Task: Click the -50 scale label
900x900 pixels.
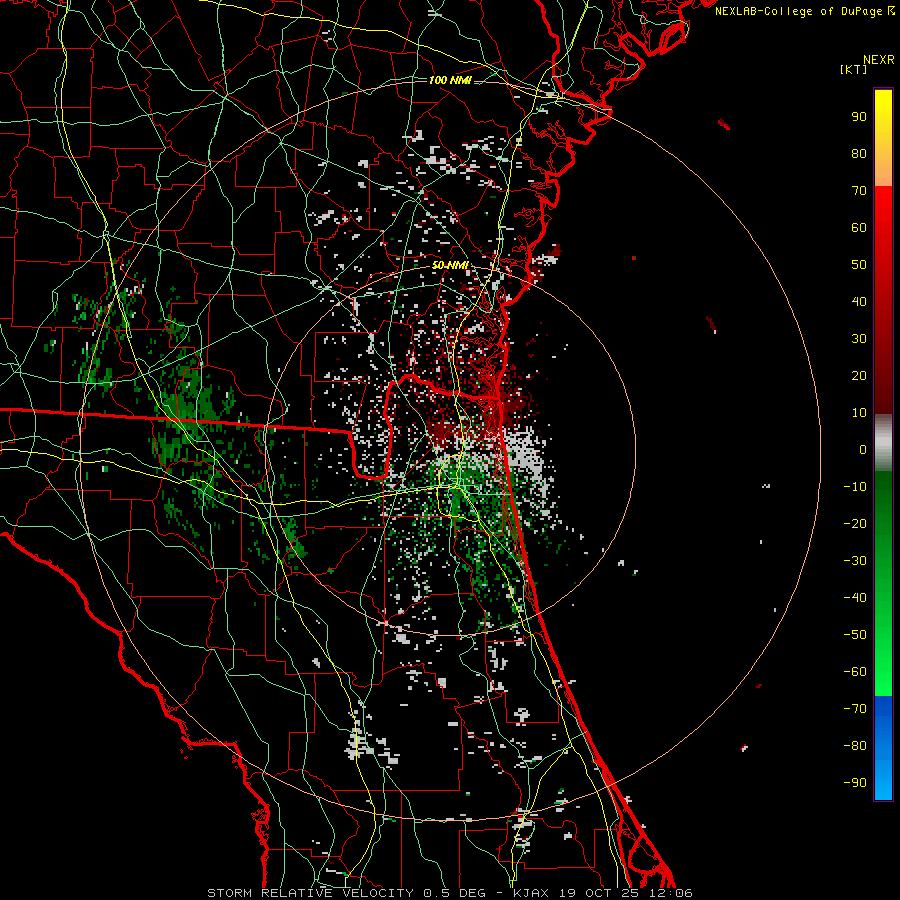Action: 855,635
